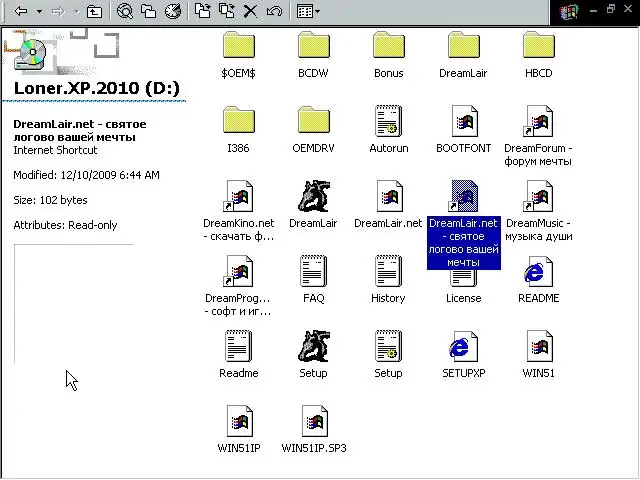This screenshot has width=640, height=480.
Task: Open the Forward history dropdown arrow
Action: 76,11
